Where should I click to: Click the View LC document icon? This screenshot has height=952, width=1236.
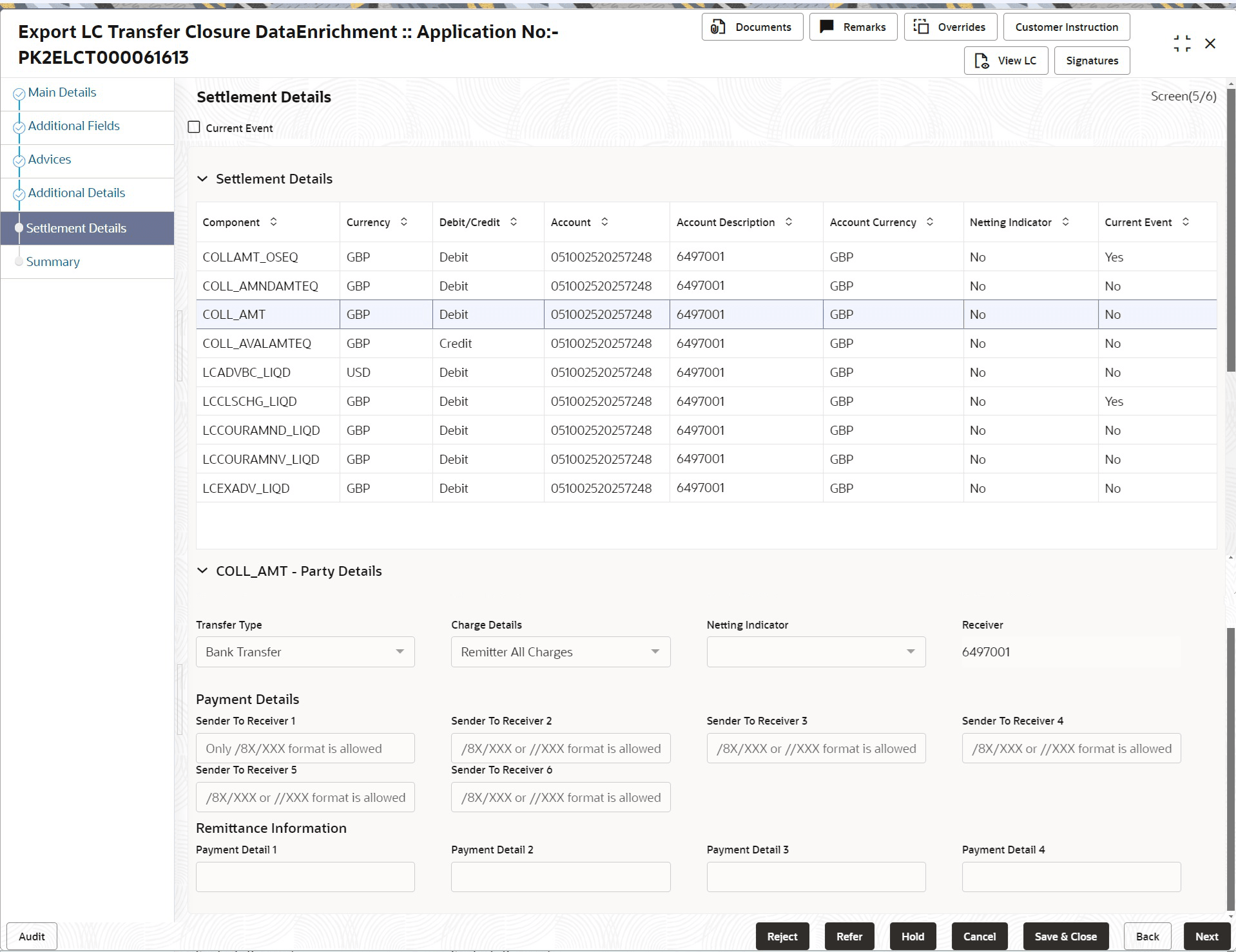coord(981,61)
